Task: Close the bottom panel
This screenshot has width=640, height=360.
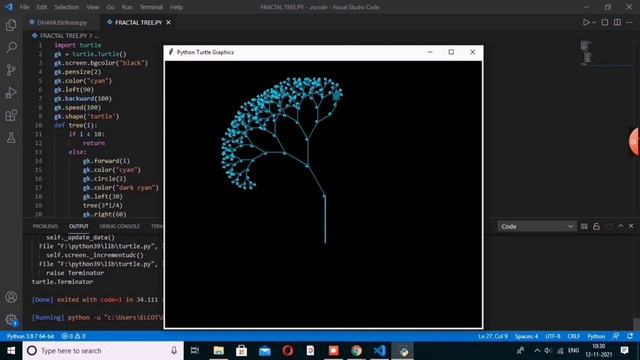Action: pos(631,226)
